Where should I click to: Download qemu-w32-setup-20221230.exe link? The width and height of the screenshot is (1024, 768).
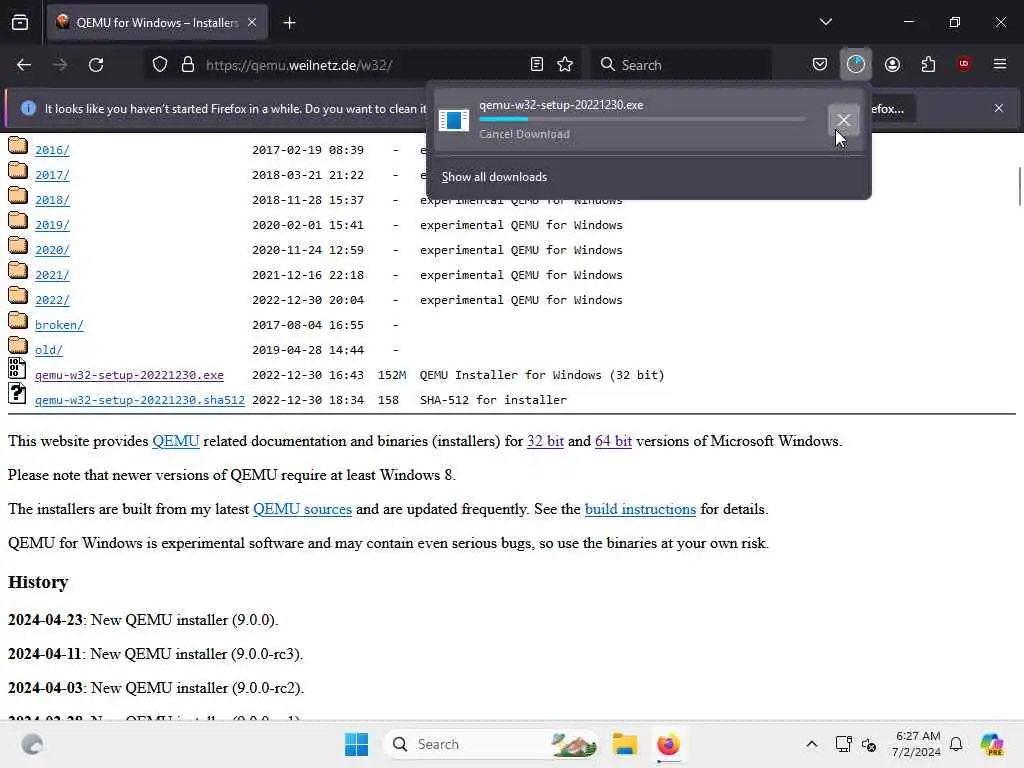click(129, 375)
